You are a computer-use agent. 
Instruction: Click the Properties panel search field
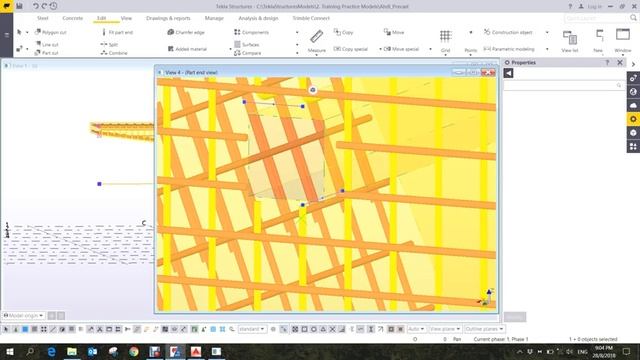pos(563,85)
